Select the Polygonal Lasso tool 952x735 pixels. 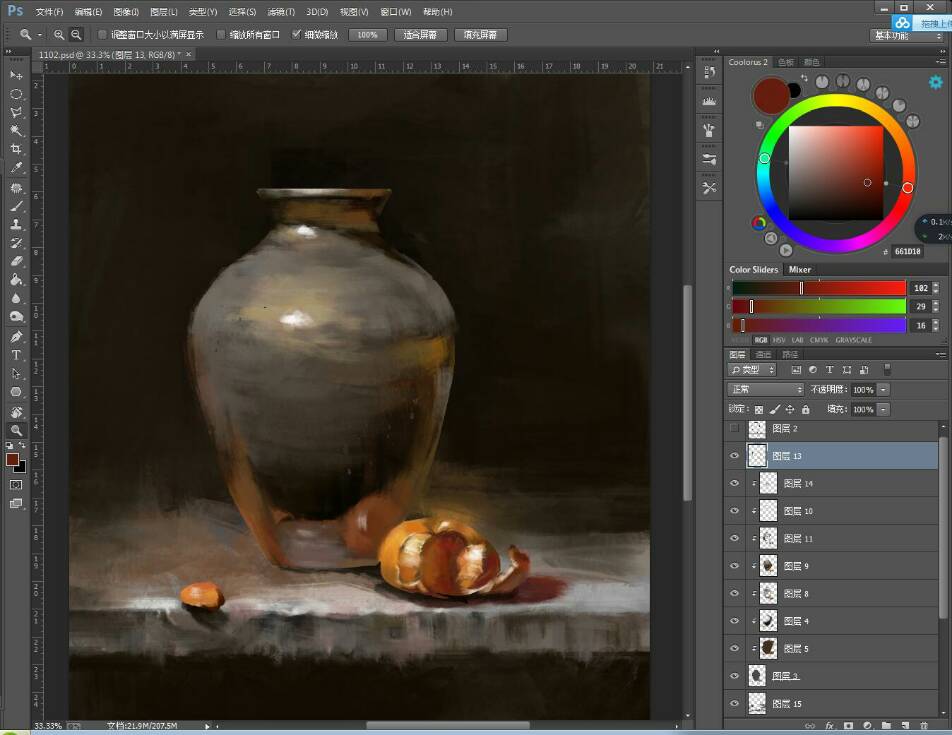[16, 112]
